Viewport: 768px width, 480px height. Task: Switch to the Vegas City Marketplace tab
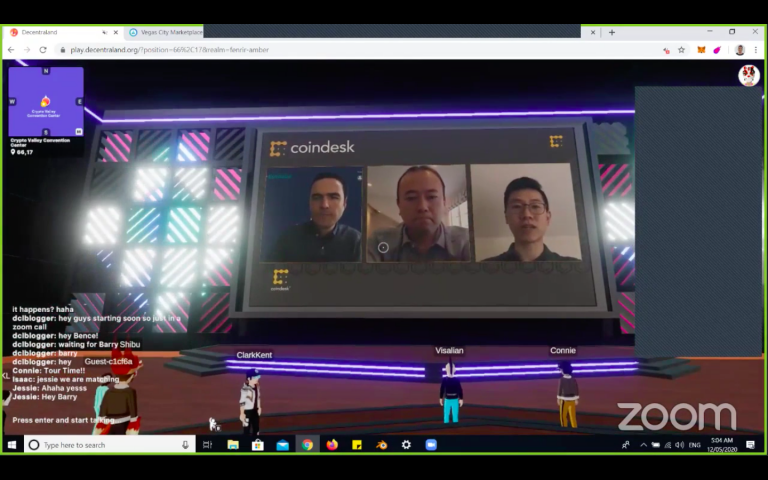pyautogui.click(x=166, y=32)
